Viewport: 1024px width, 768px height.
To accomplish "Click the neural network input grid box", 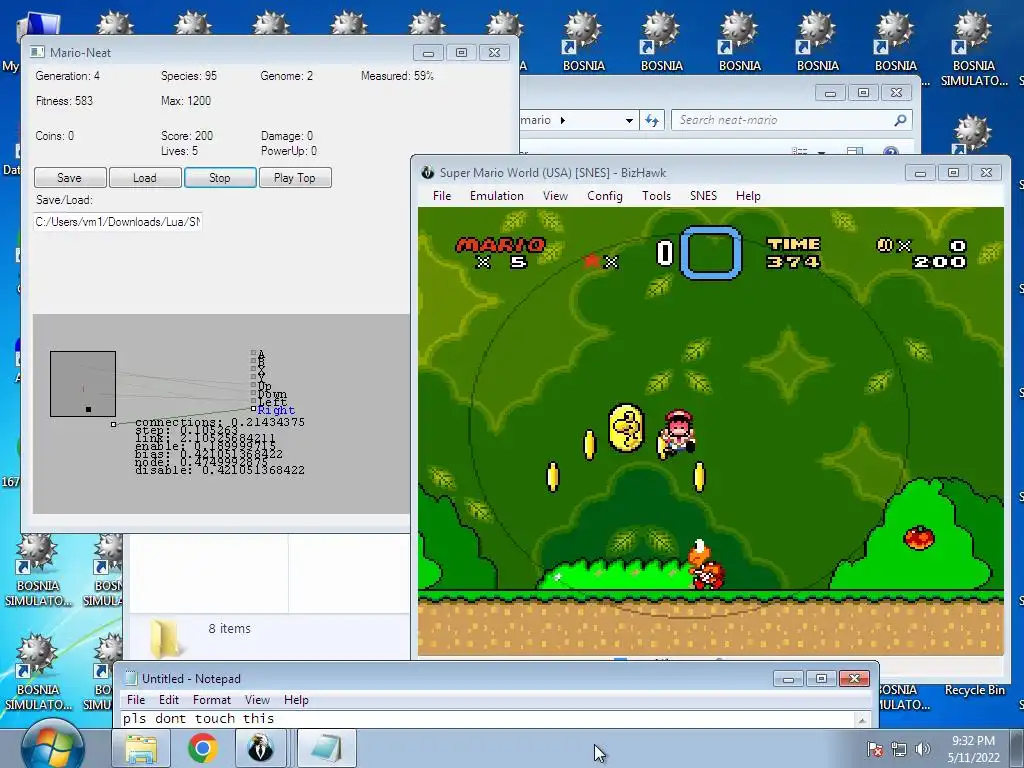I will tap(83, 384).
